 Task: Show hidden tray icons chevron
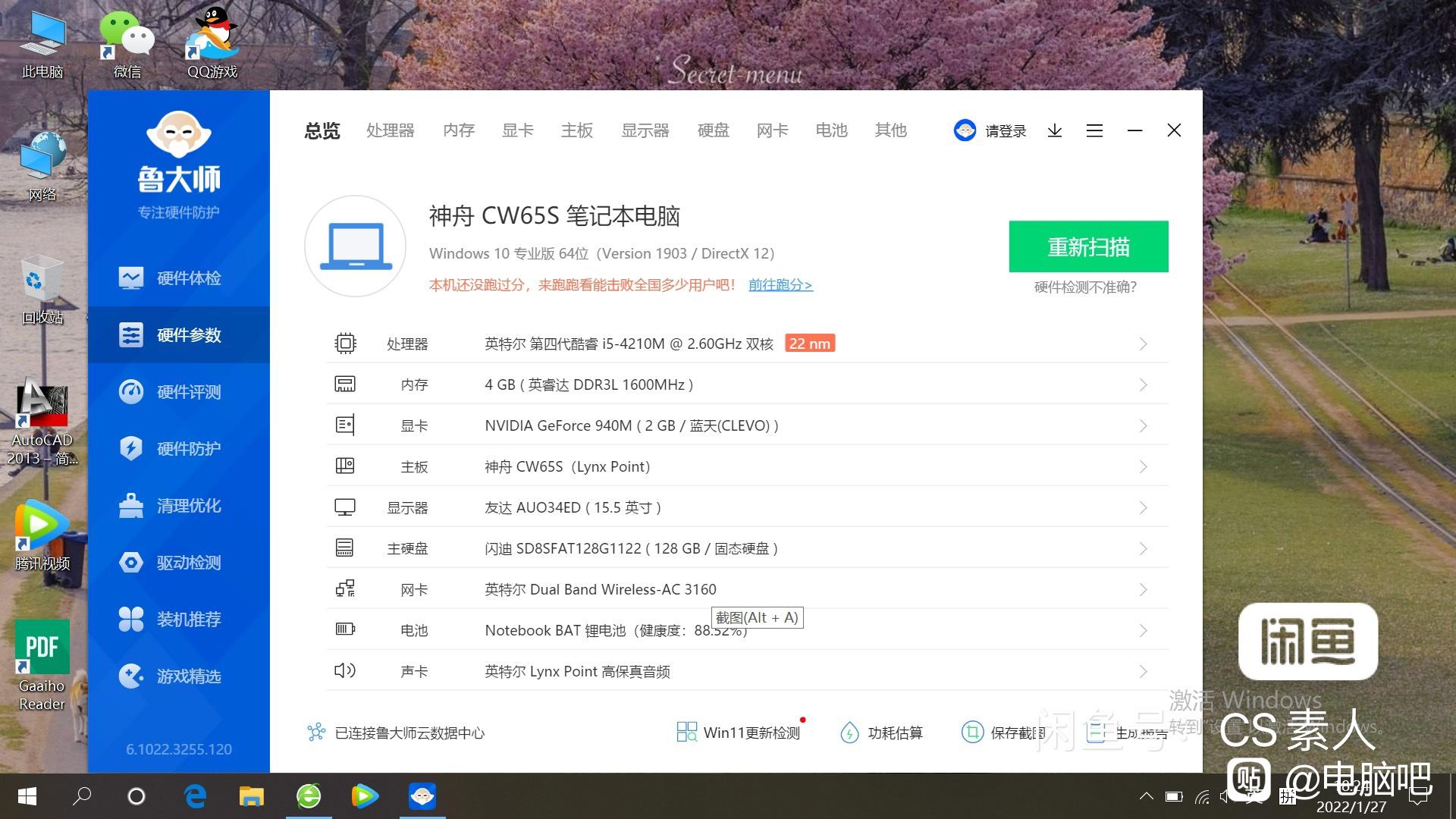1147,796
